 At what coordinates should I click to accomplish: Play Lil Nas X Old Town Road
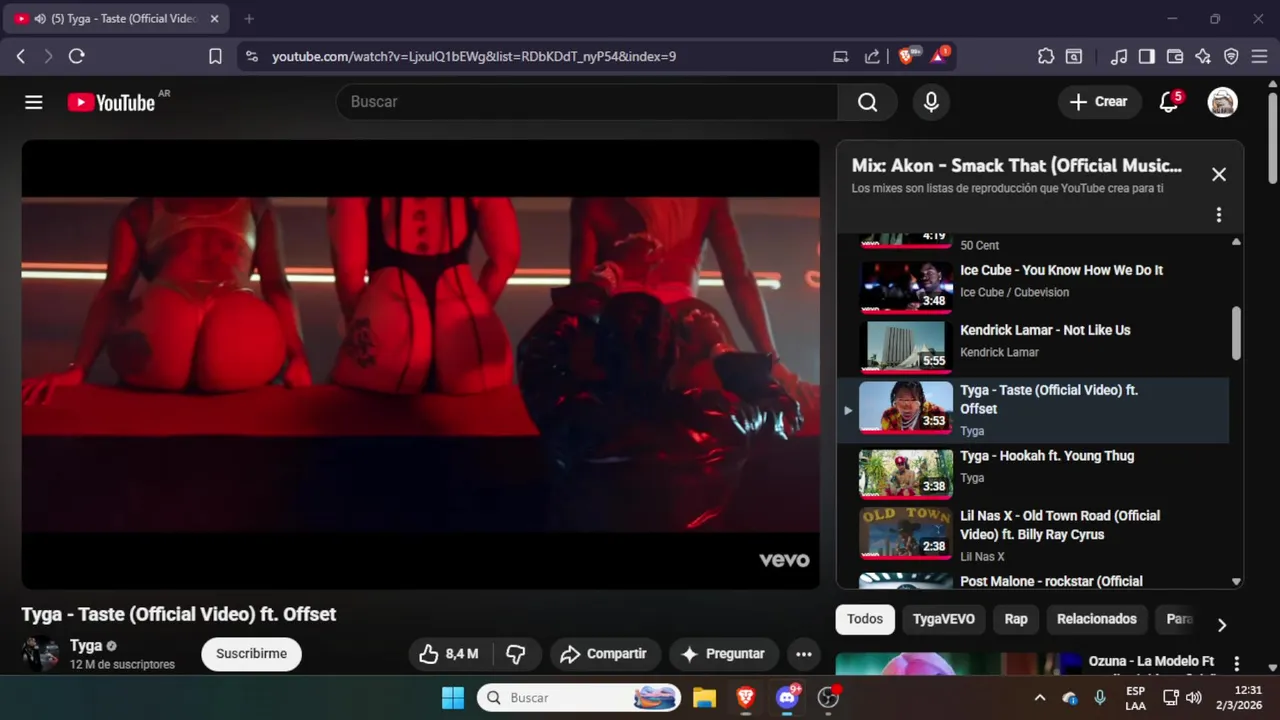pyautogui.click(x=1034, y=534)
